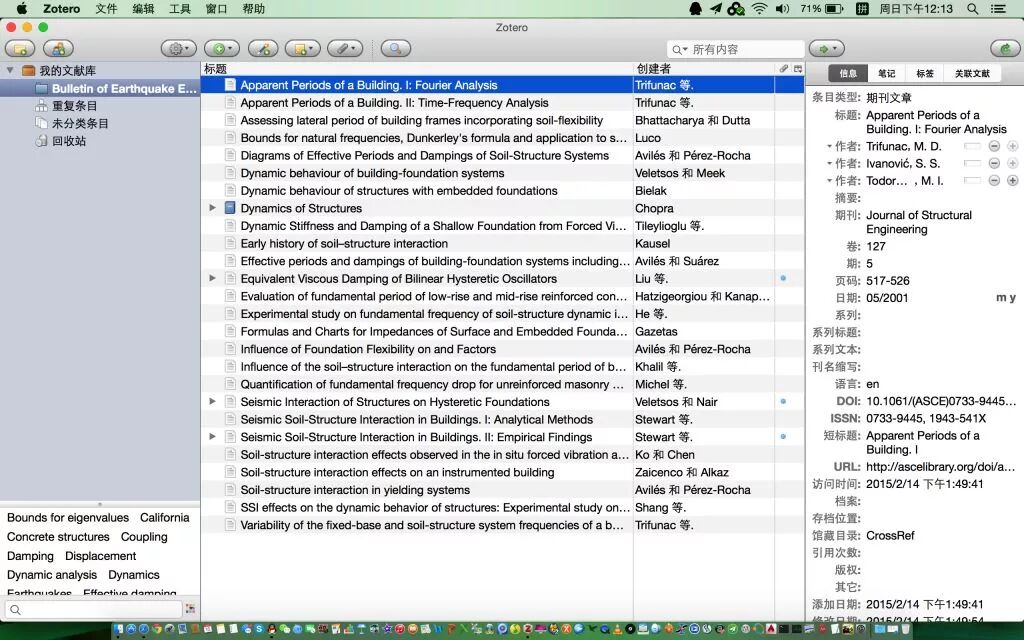
Task: Switch to the 笔记 tab
Action: pos(886,73)
